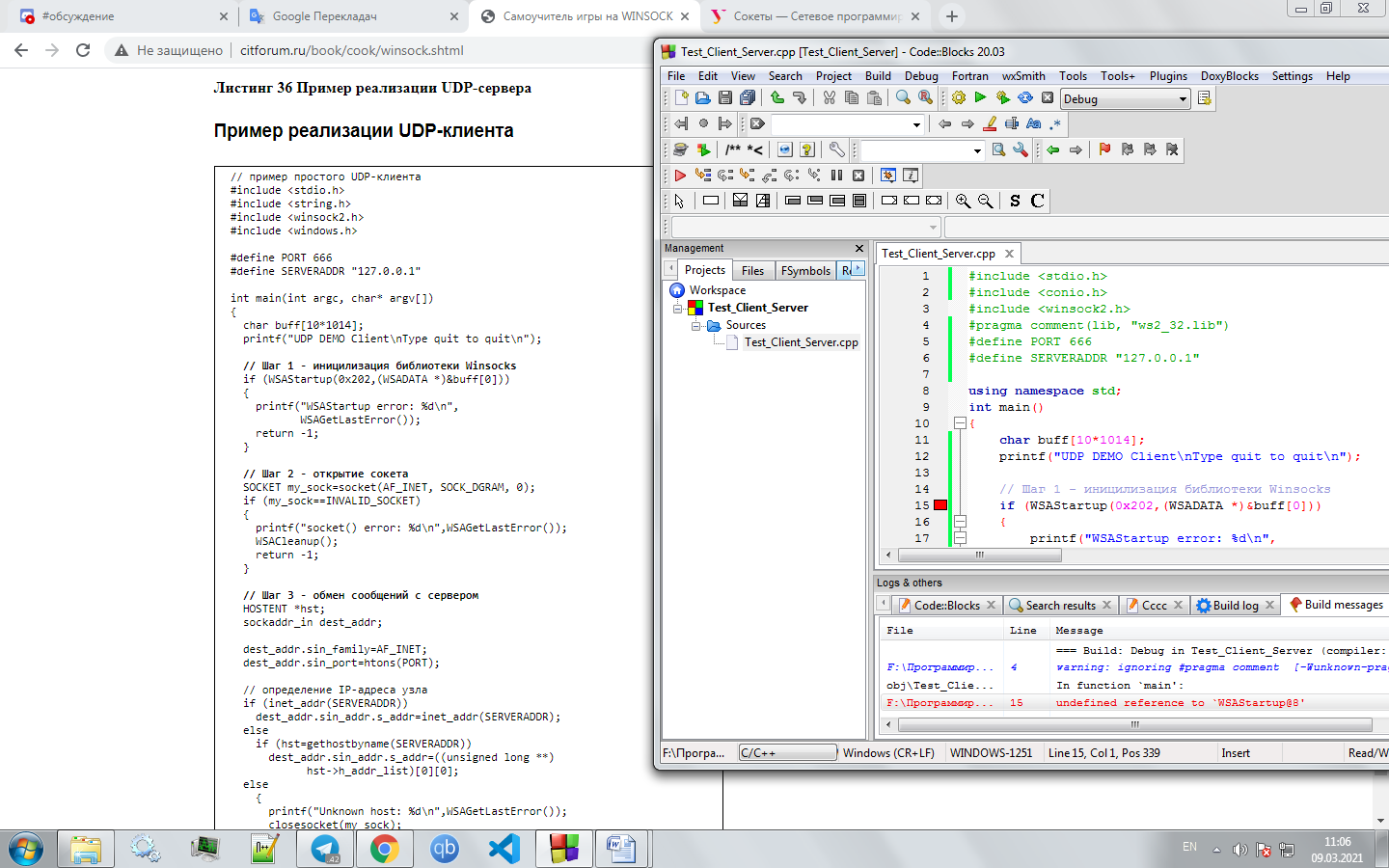
Task: Click the blue Rebuild arrows icon
Action: 1025,98
